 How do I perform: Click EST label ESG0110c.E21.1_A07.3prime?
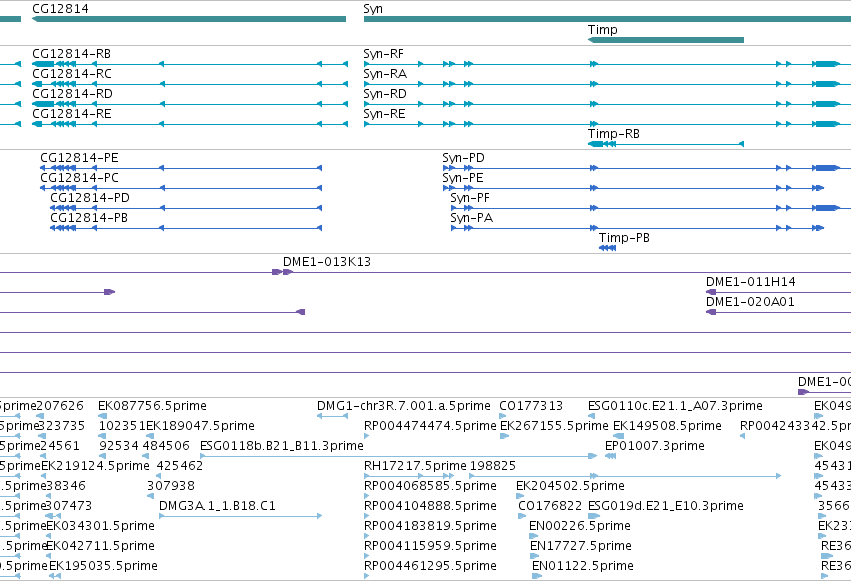click(675, 406)
